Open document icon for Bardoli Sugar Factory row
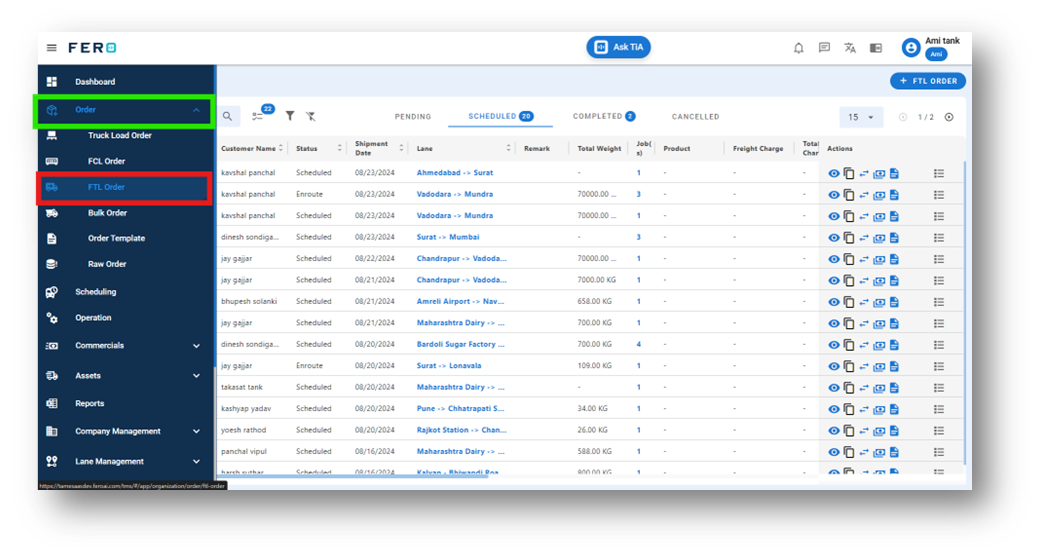This screenshot has width=1037, height=555. click(x=894, y=345)
